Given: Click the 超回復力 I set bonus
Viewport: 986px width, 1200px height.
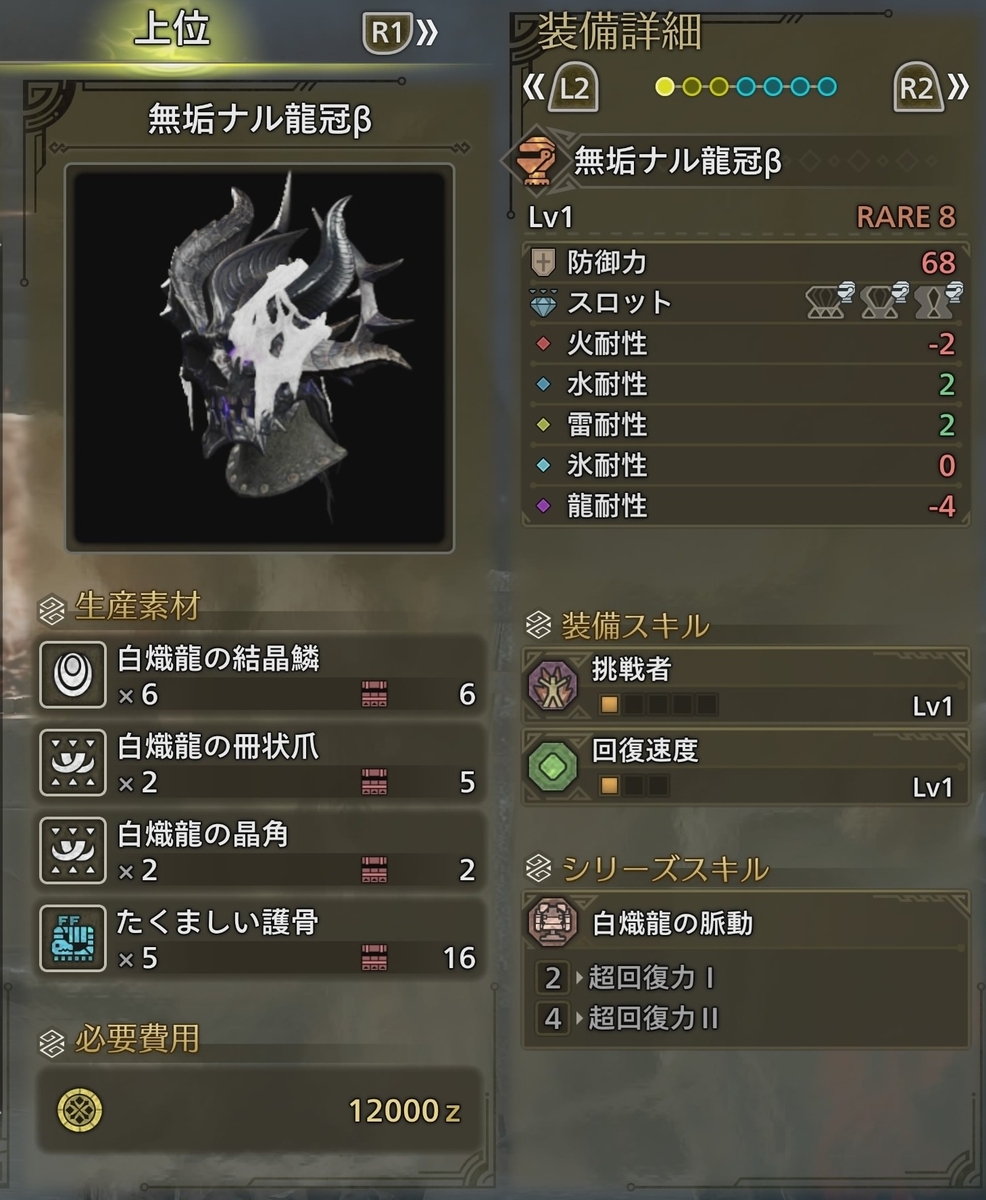Looking at the screenshot, I should tap(640, 977).
